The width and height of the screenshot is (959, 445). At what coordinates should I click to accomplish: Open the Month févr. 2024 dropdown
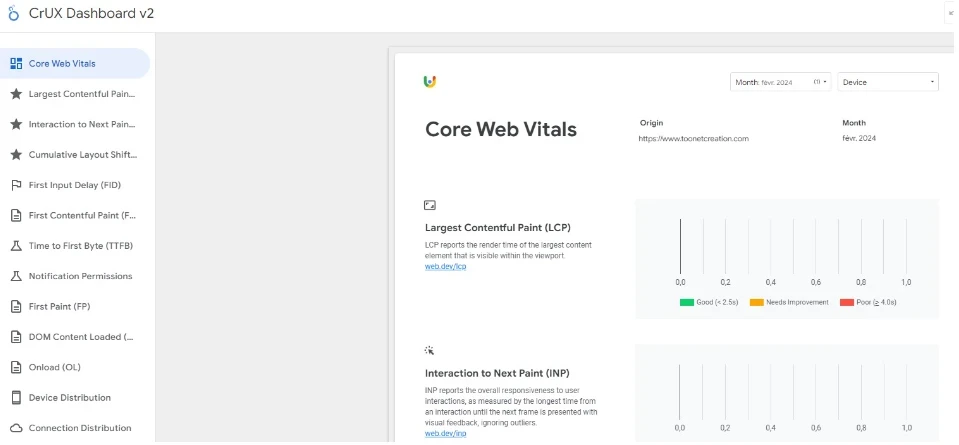pos(780,82)
